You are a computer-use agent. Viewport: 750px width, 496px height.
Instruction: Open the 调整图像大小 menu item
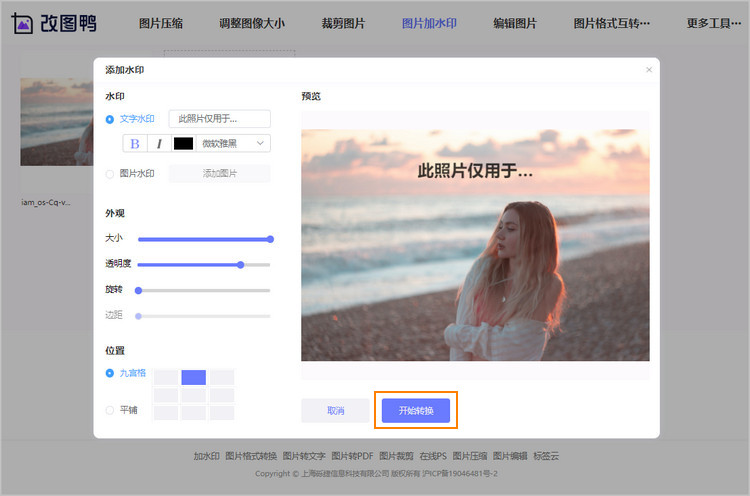pyautogui.click(x=252, y=23)
